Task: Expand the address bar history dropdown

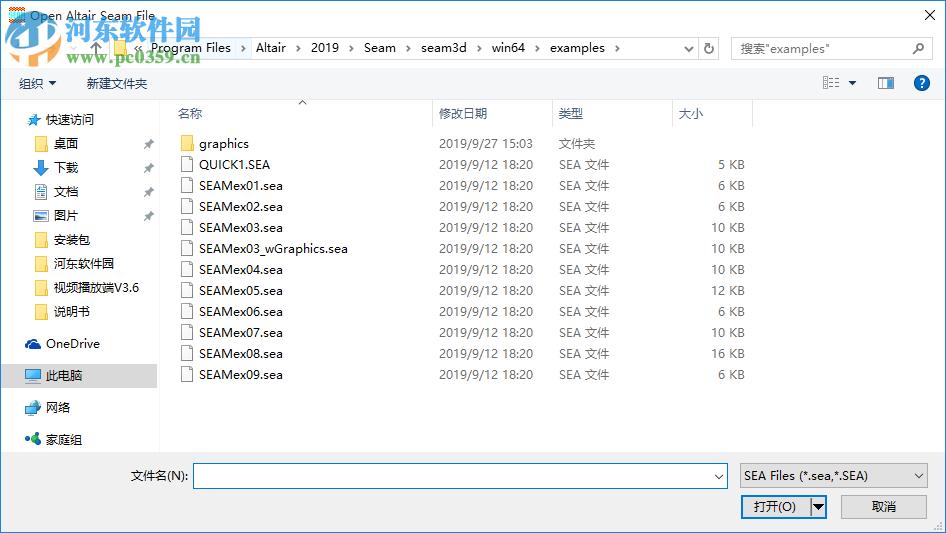Action: 688,48
